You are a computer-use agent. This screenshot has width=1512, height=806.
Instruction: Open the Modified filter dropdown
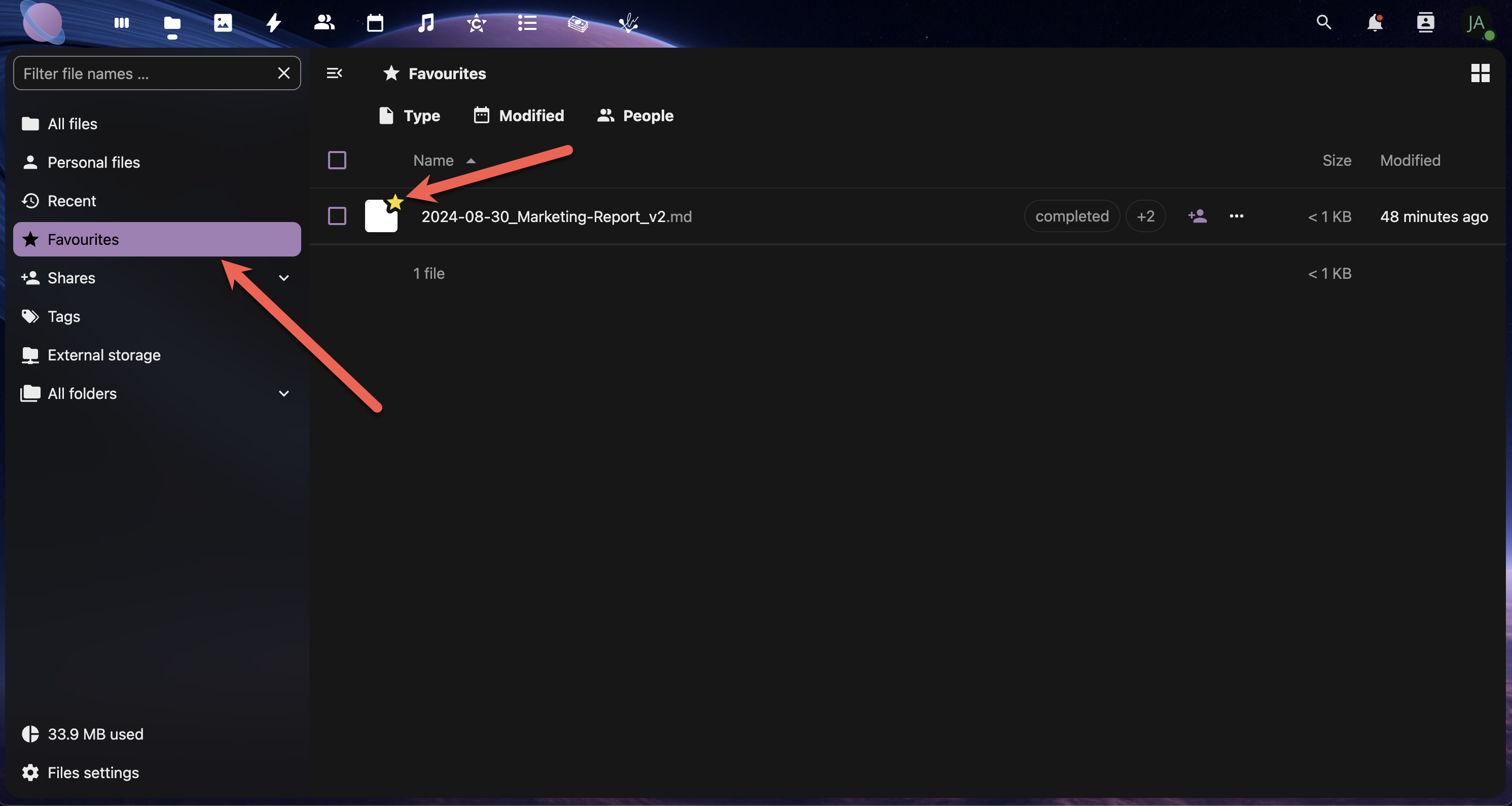pyautogui.click(x=519, y=116)
